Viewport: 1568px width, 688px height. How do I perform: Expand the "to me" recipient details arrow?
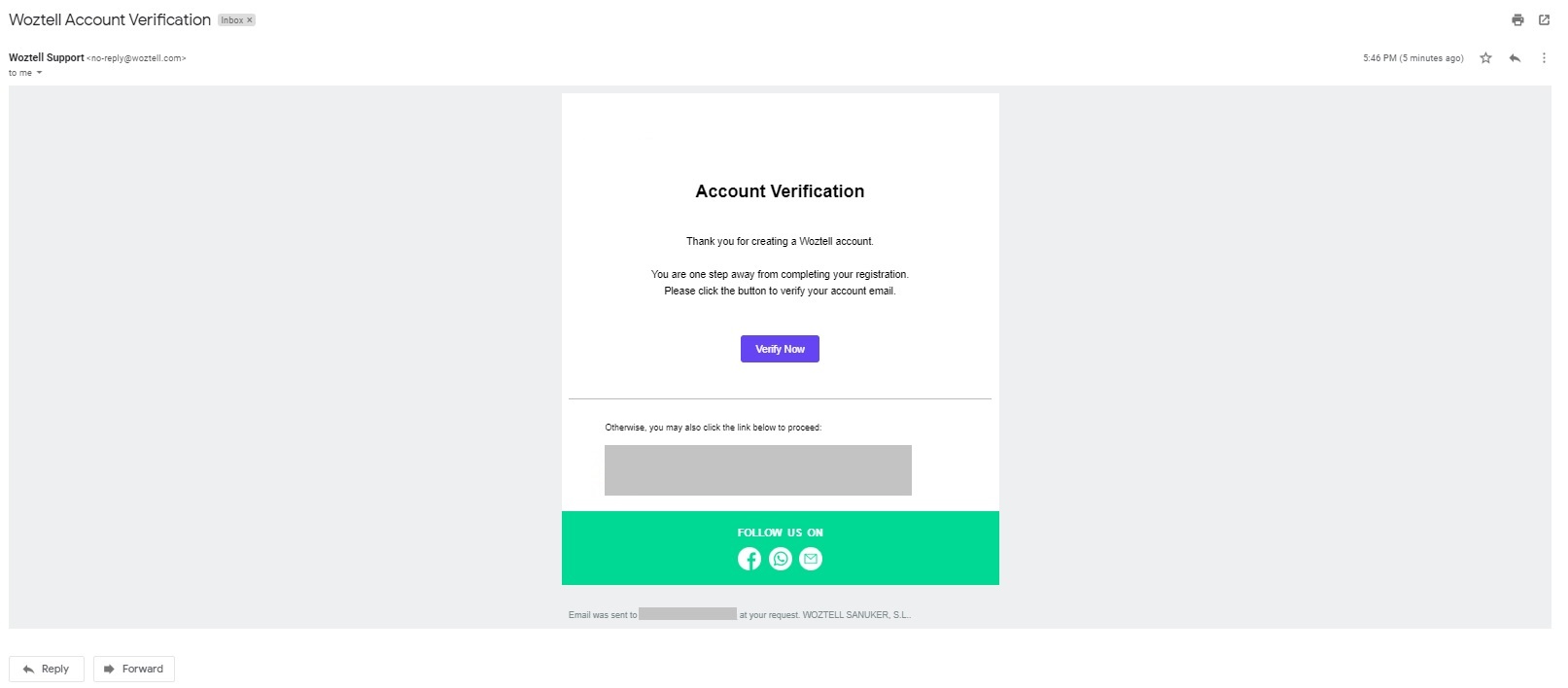(x=39, y=73)
